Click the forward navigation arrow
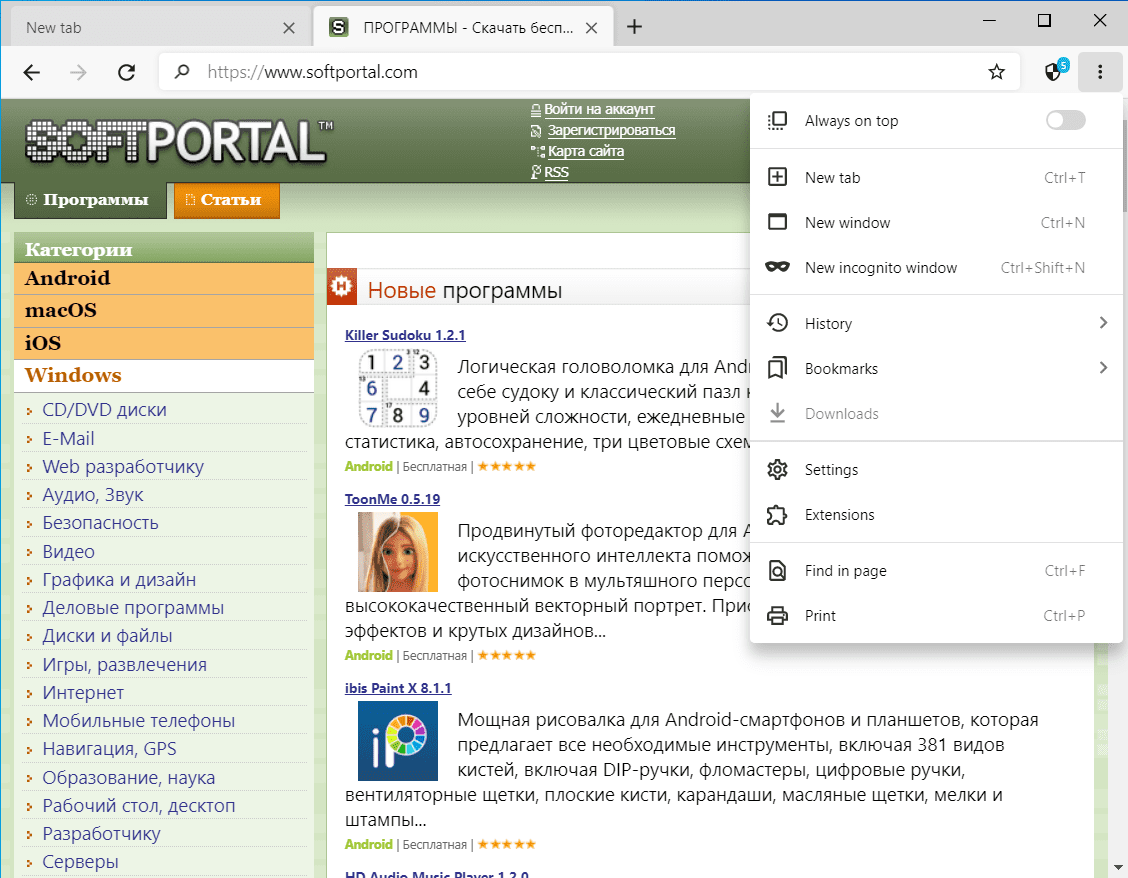The image size is (1128, 878). click(x=78, y=72)
